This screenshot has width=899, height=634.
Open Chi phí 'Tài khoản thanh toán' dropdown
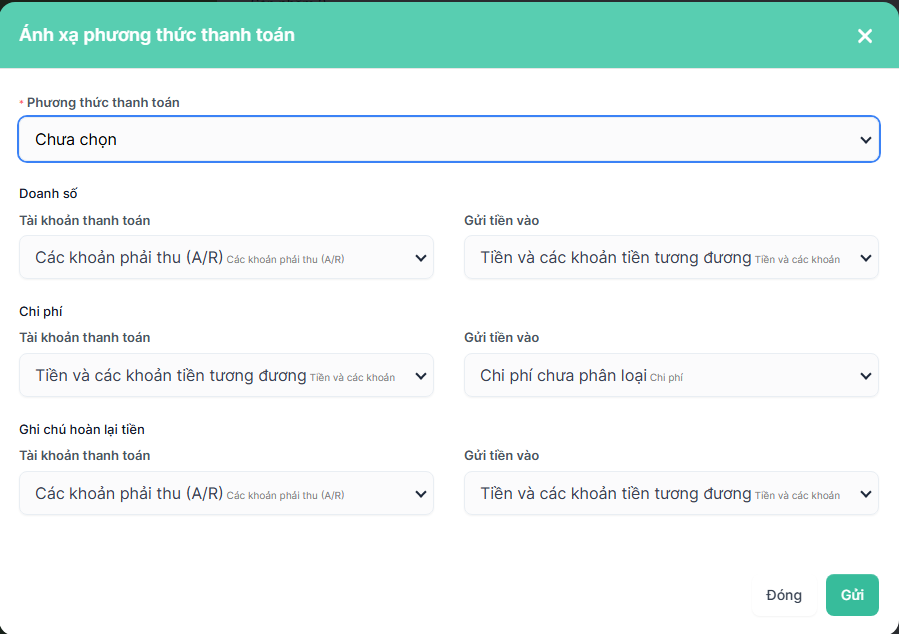tap(215, 375)
